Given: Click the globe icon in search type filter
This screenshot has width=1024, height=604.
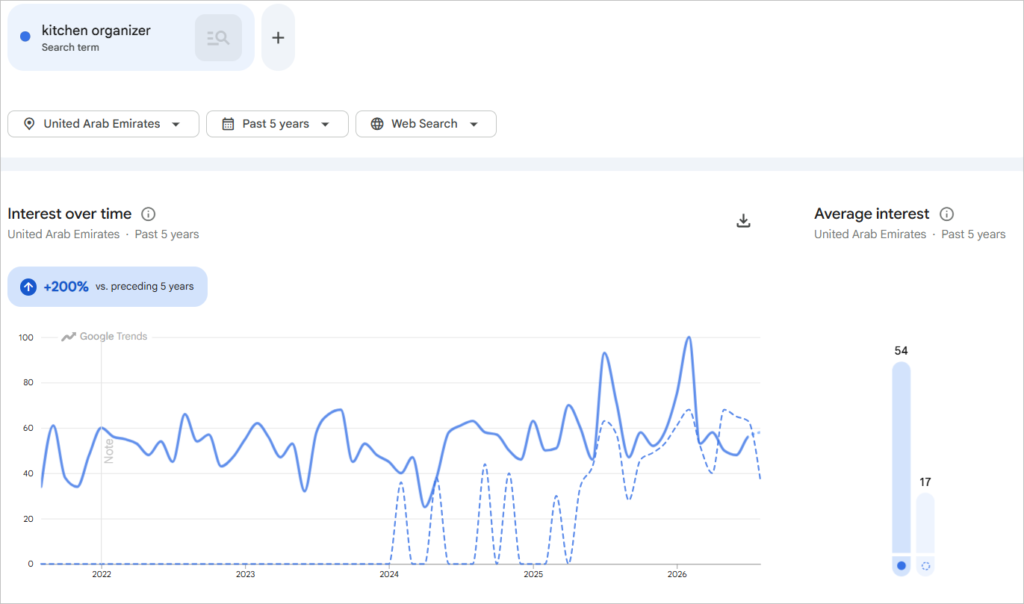Looking at the screenshot, I should coord(377,124).
